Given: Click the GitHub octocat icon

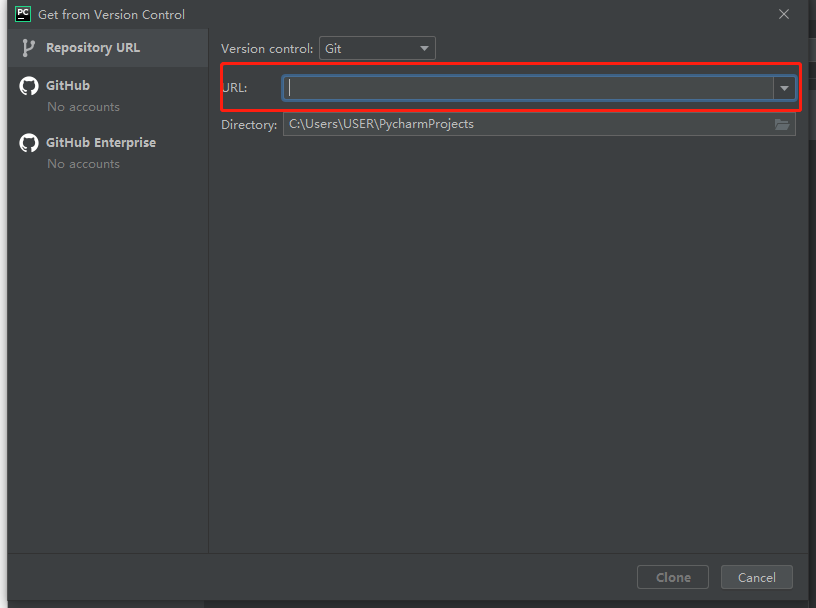Looking at the screenshot, I should 29,86.
